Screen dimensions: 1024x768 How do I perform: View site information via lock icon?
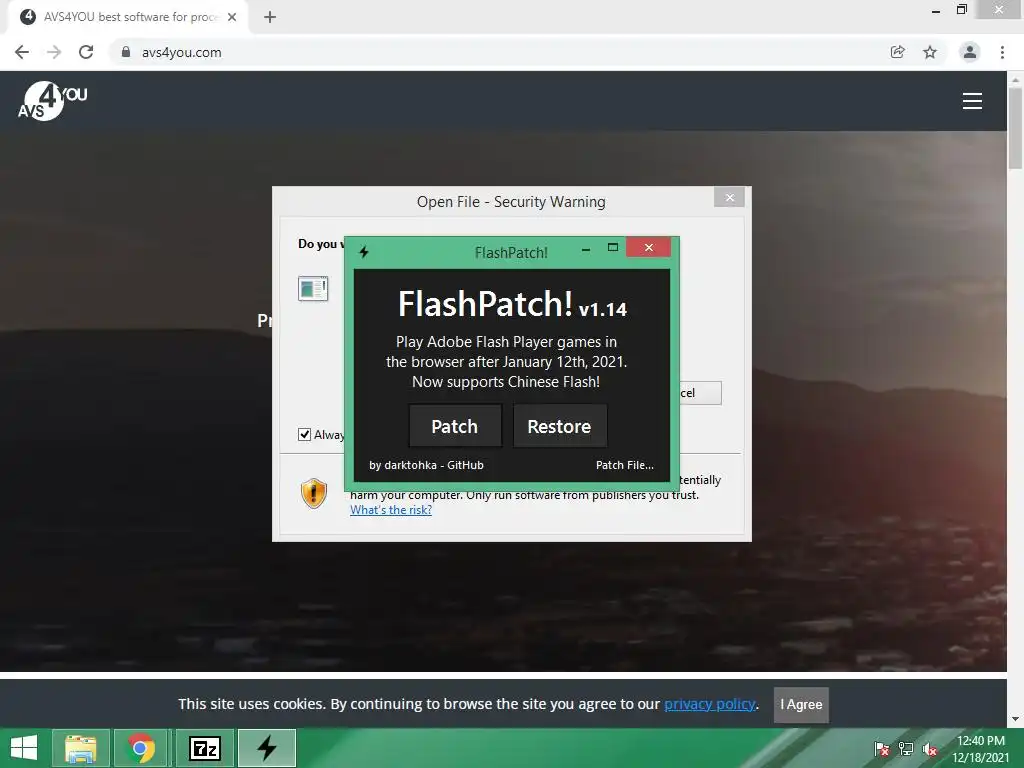[126, 52]
